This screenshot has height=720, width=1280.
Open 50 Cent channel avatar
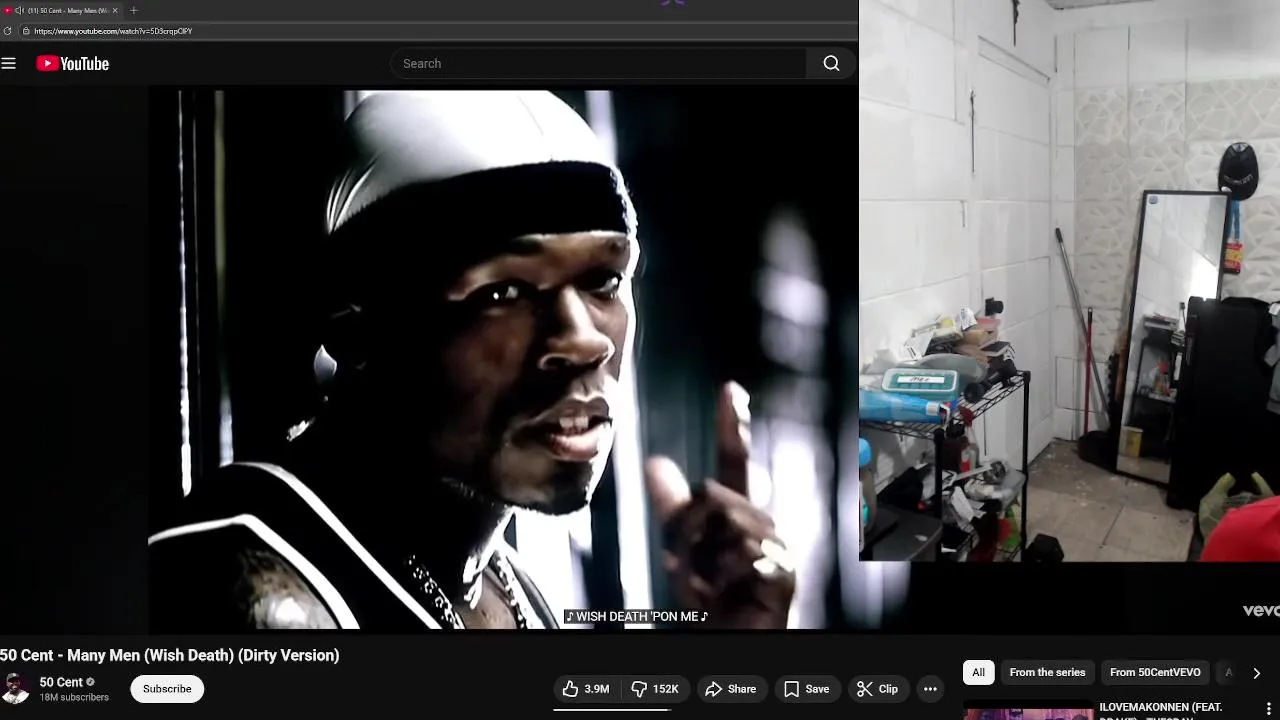(x=15, y=689)
